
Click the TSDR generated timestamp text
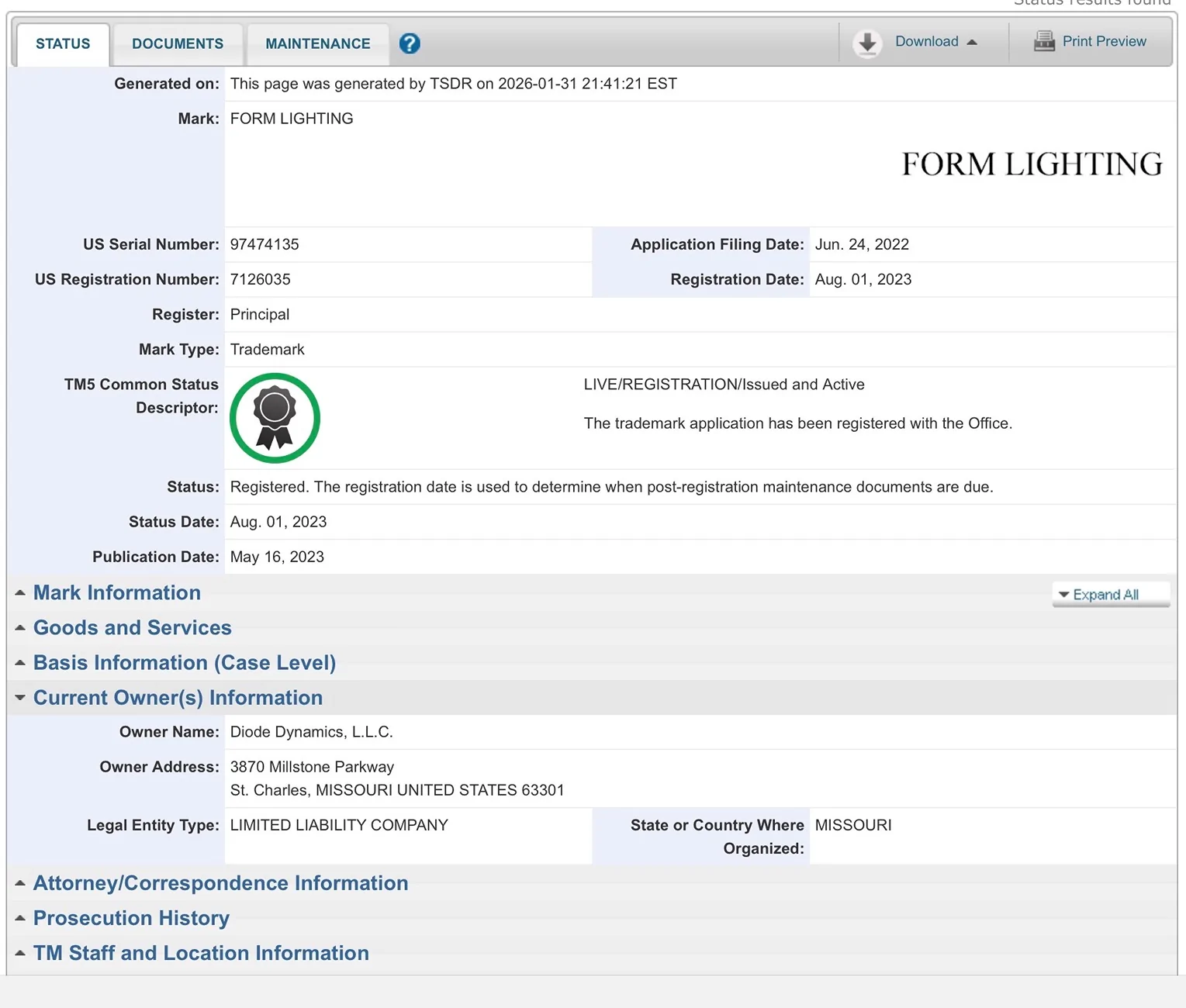tap(454, 84)
